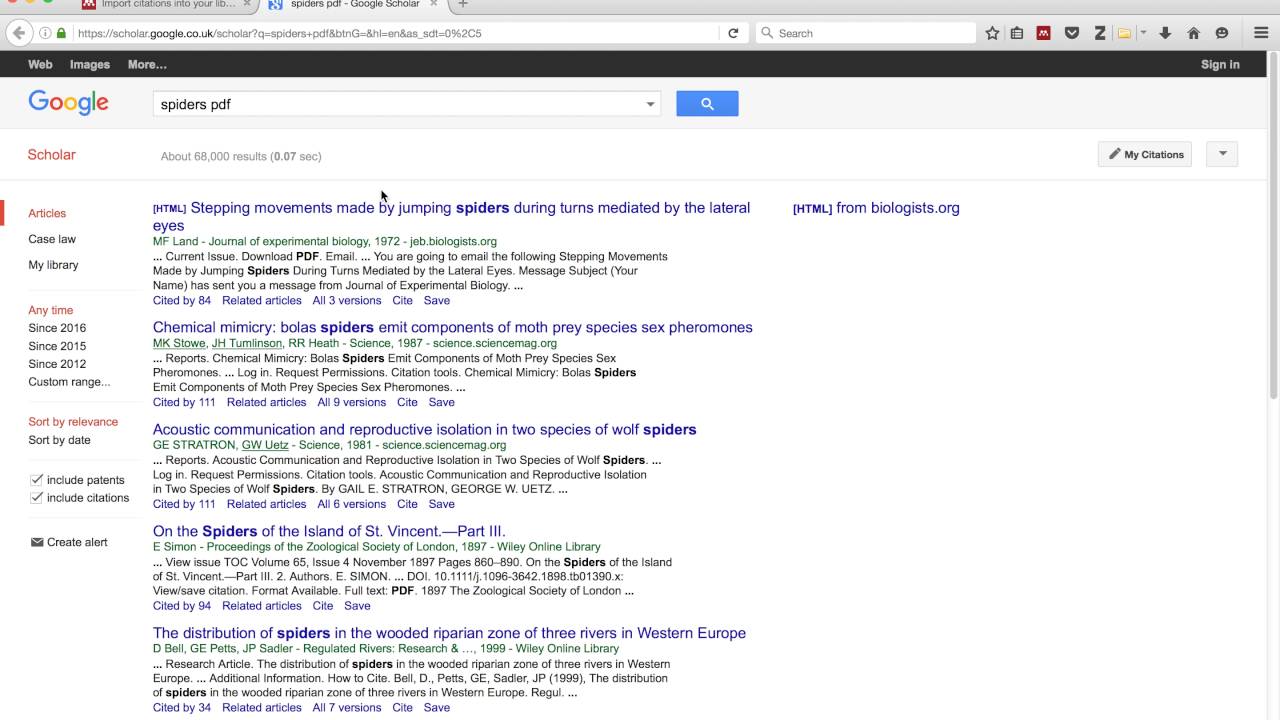Image resolution: width=1280 pixels, height=720 pixels.
Task: Open the settings dropdown next to My Citations
Action: pos(1222,154)
